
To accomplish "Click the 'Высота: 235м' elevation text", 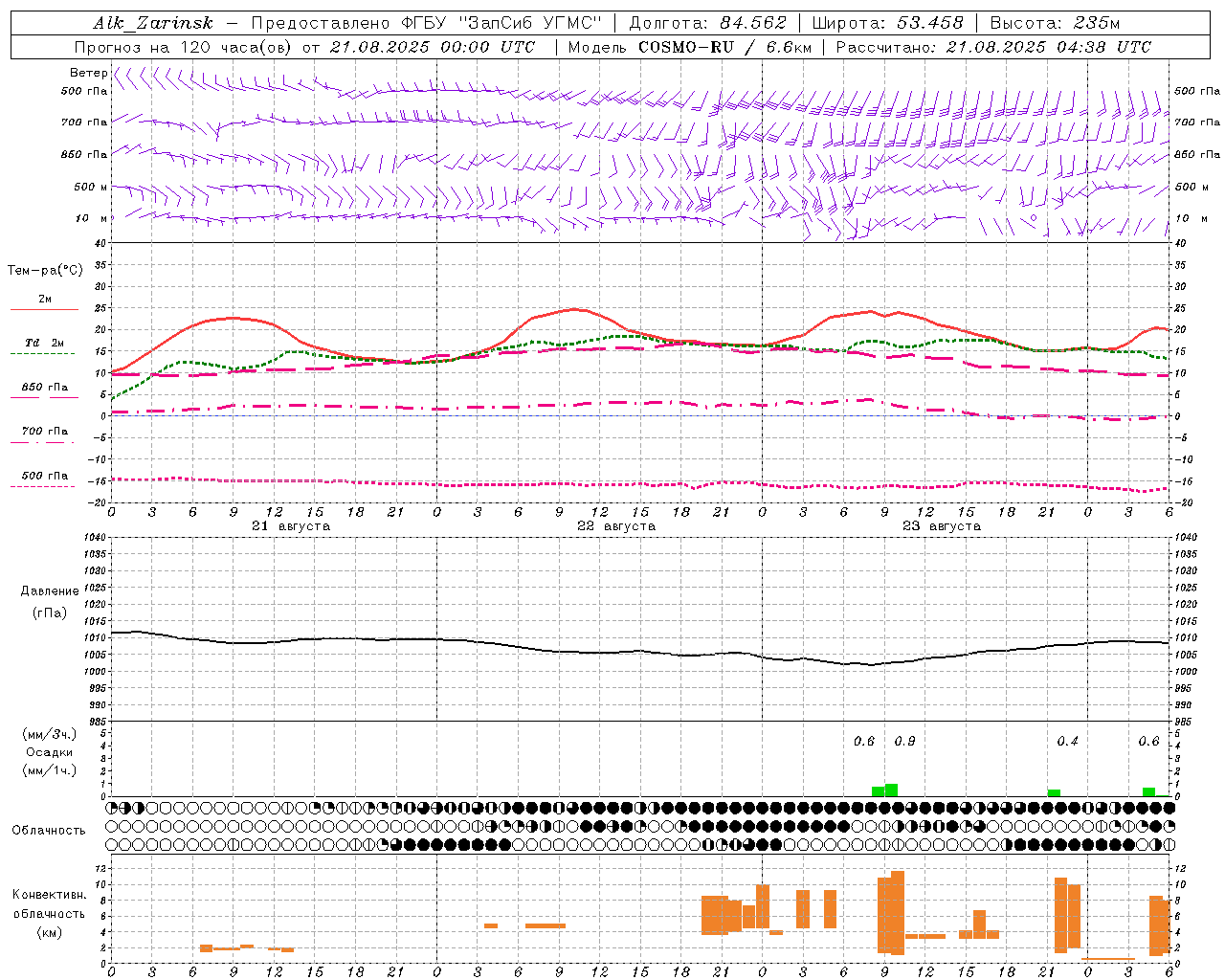I will (x=1055, y=23).
